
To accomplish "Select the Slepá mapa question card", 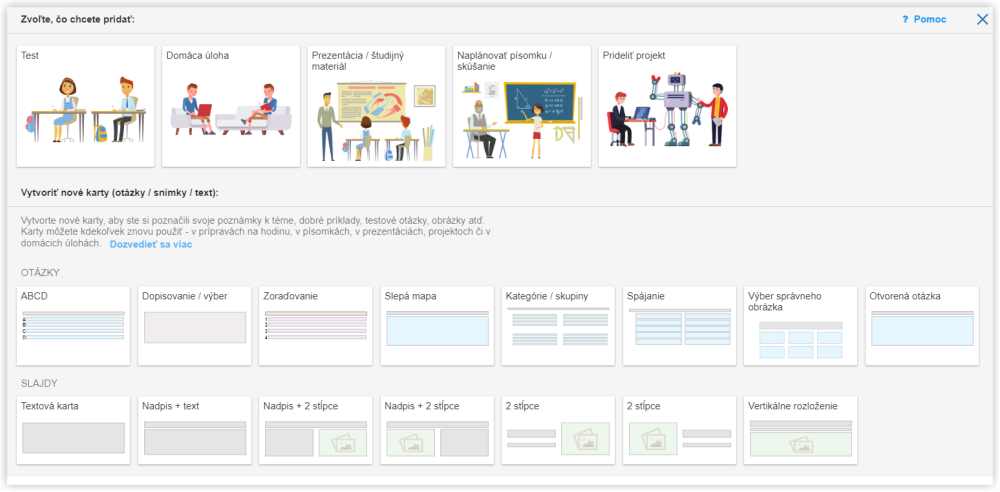I will 437,326.
